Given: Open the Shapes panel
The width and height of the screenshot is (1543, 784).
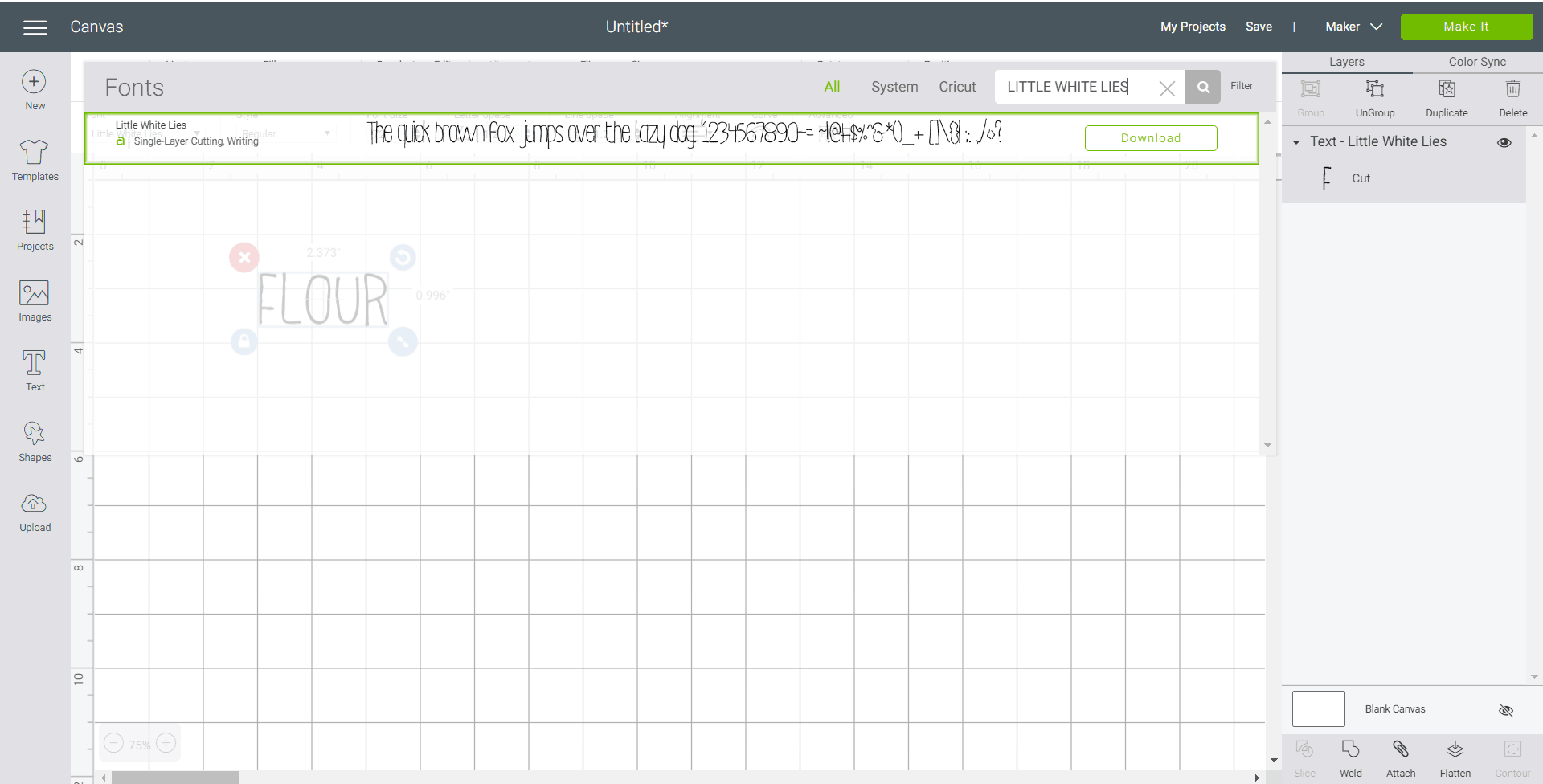Looking at the screenshot, I should [x=35, y=442].
